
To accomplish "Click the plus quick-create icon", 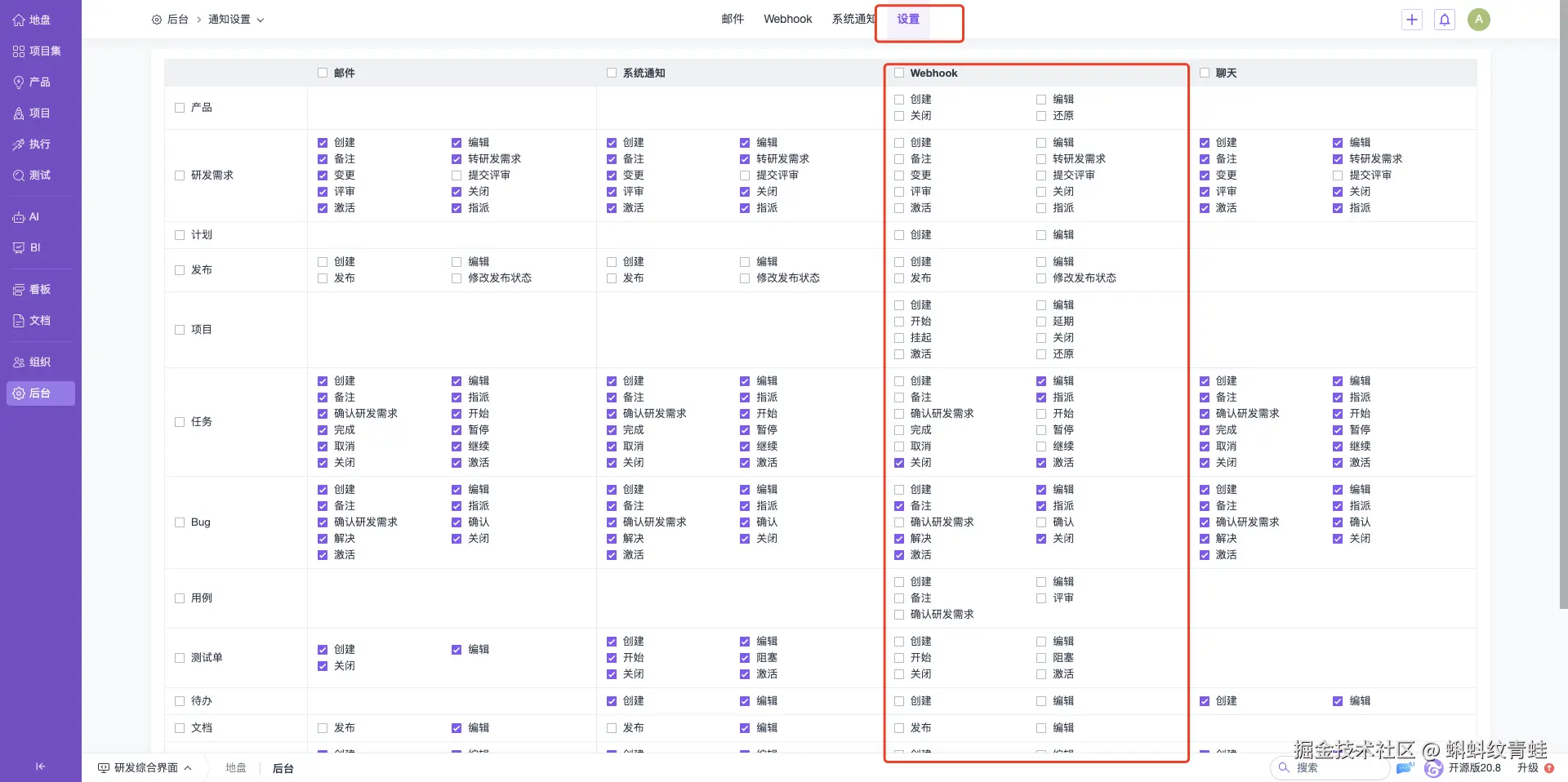I will (1412, 20).
